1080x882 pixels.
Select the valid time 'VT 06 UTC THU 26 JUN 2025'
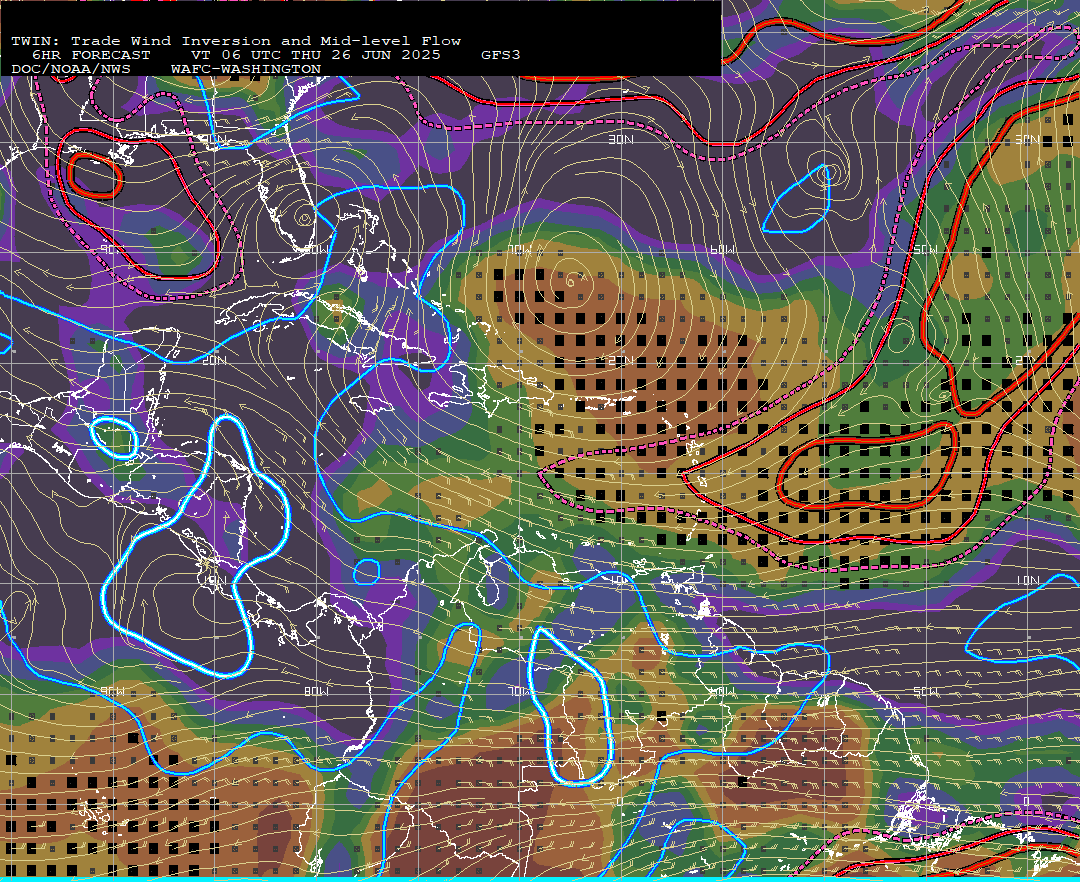316,55
